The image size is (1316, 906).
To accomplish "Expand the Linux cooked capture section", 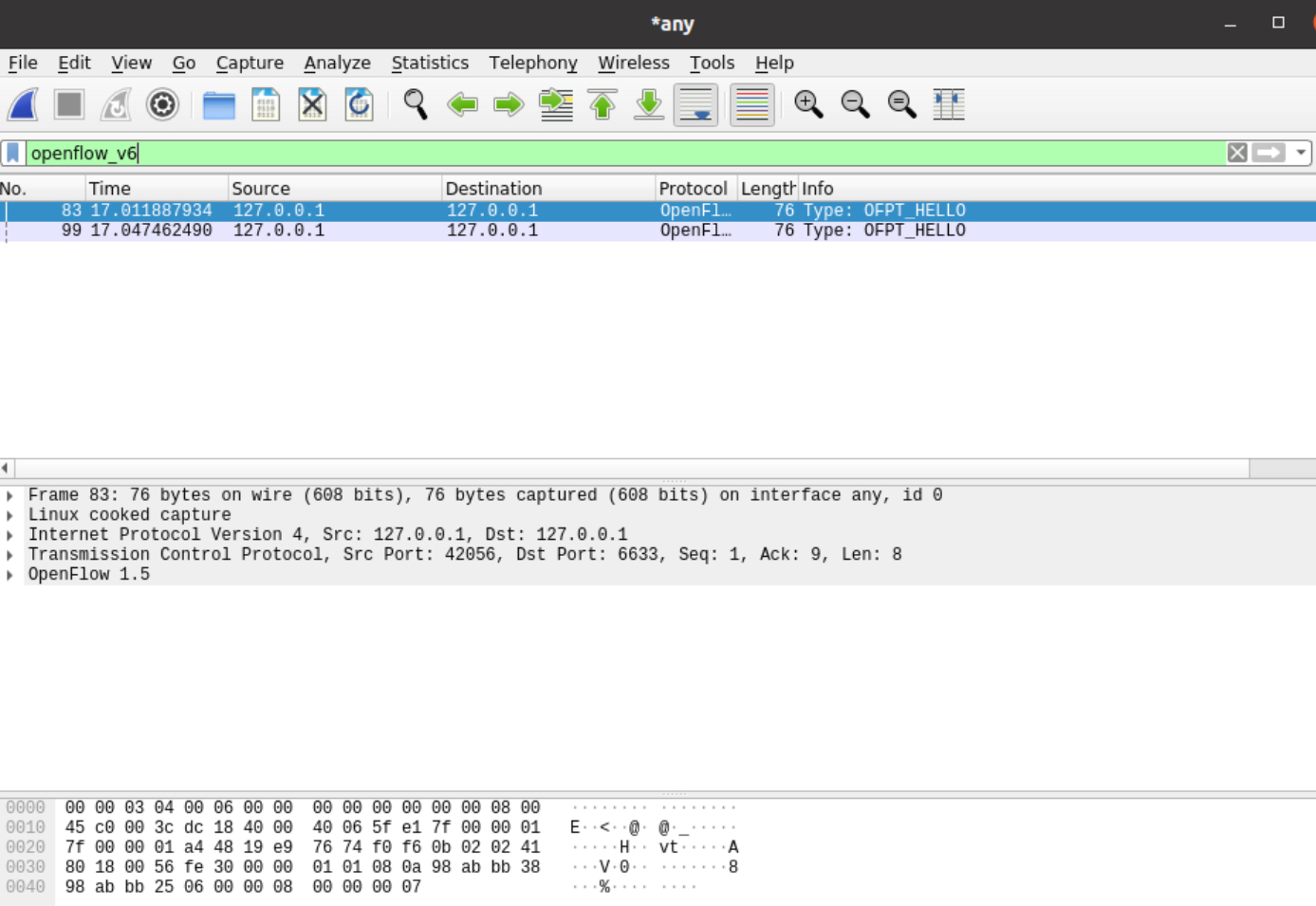I will tap(9, 515).
